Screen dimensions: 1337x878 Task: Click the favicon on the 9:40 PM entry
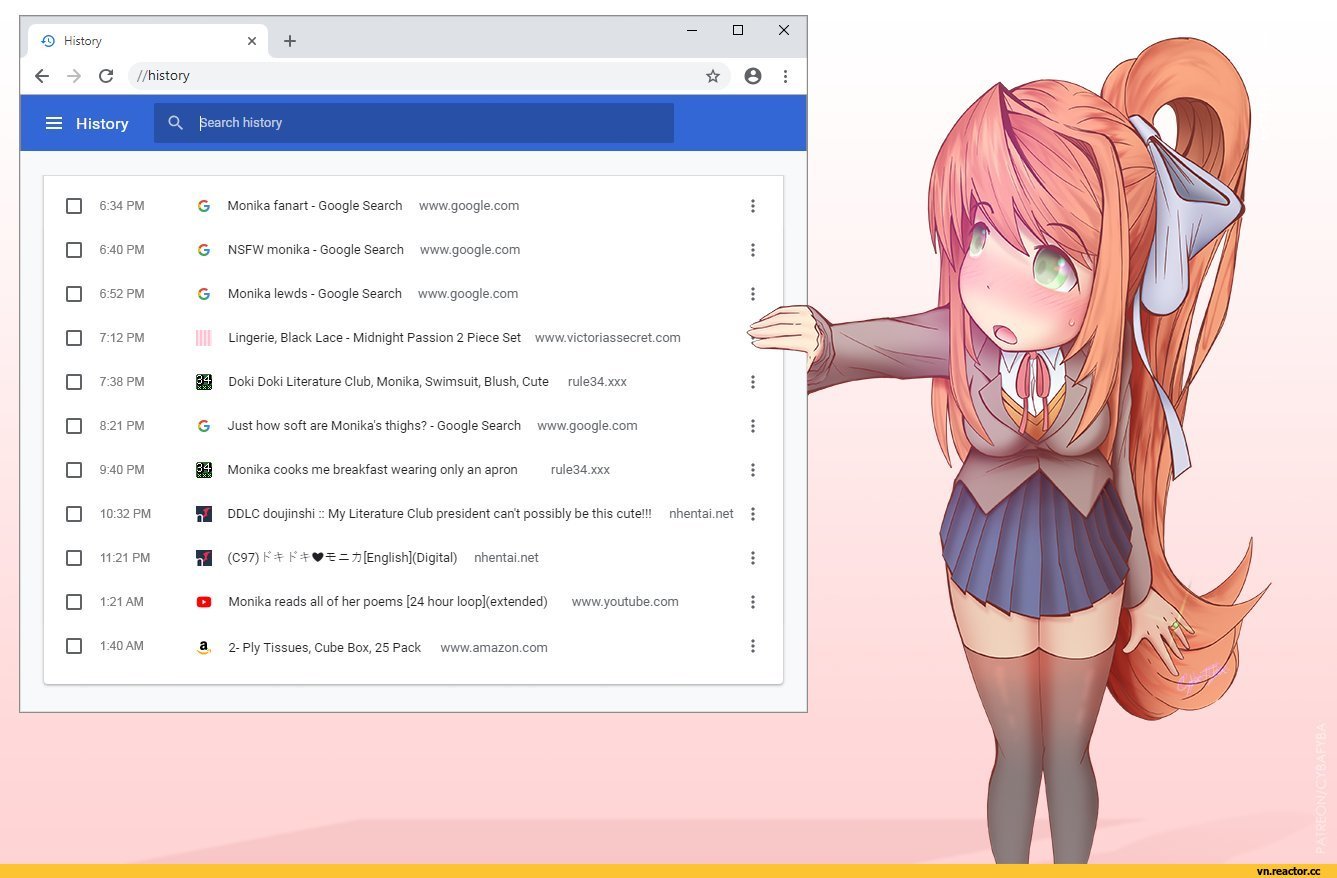(204, 470)
